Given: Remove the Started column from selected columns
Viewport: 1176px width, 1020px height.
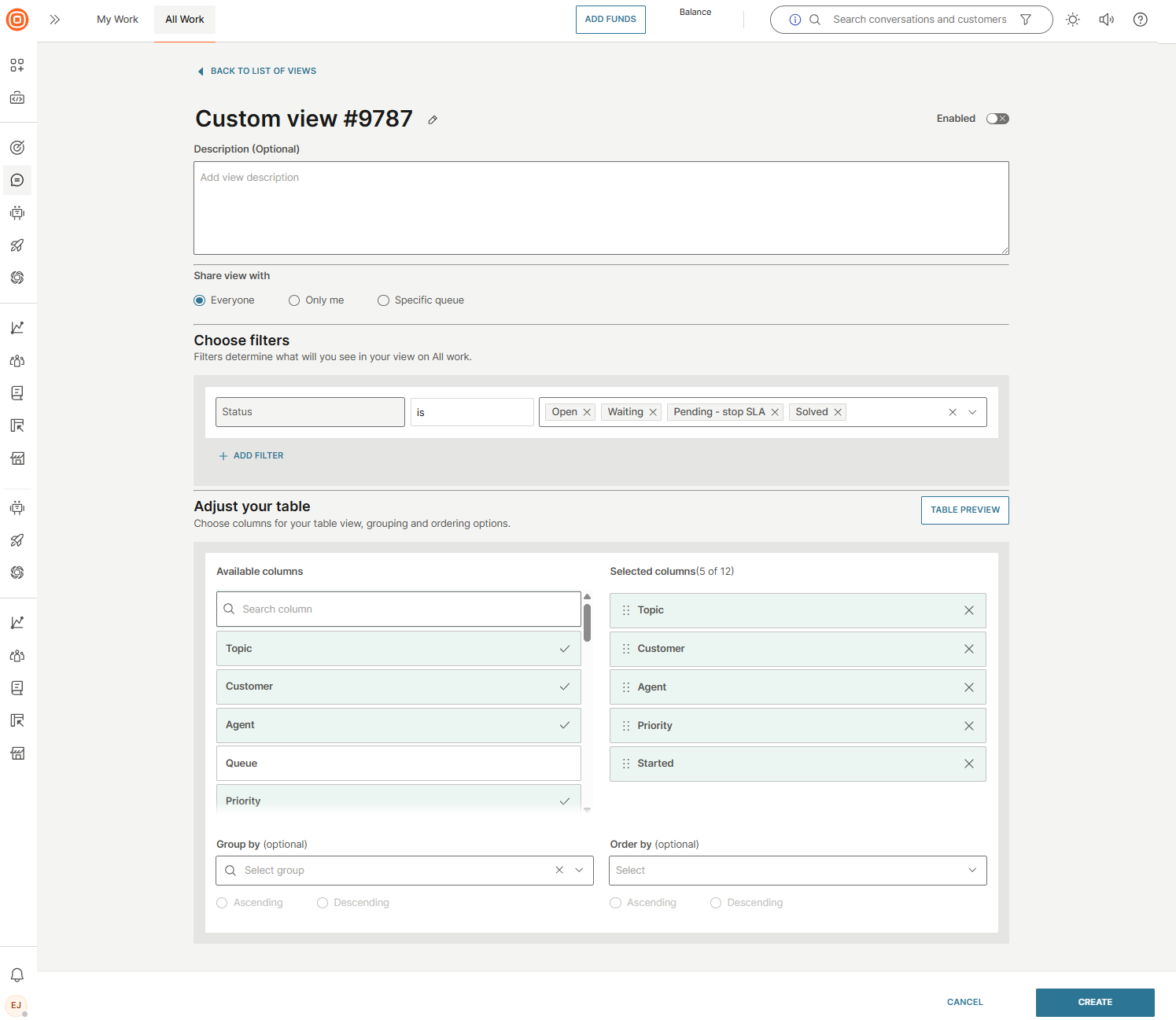Looking at the screenshot, I should pyautogui.click(x=968, y=764).
